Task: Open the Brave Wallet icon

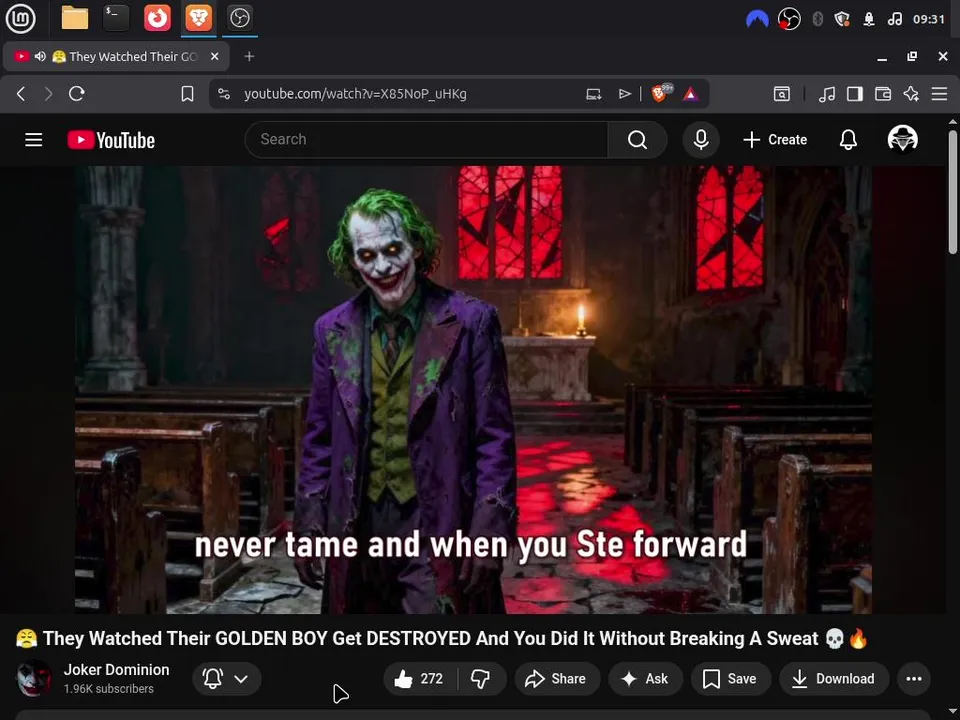Action: pyautogui.click(x=883, y=94)
